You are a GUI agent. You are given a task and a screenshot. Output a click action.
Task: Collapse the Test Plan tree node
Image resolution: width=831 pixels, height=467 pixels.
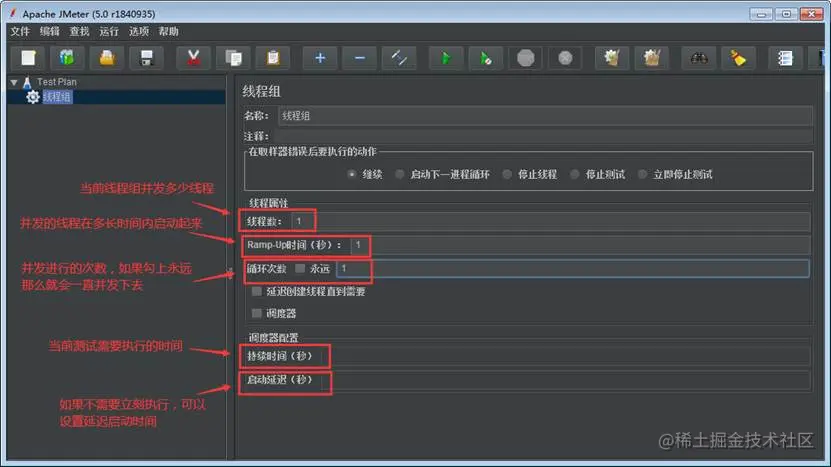point(14,82)
